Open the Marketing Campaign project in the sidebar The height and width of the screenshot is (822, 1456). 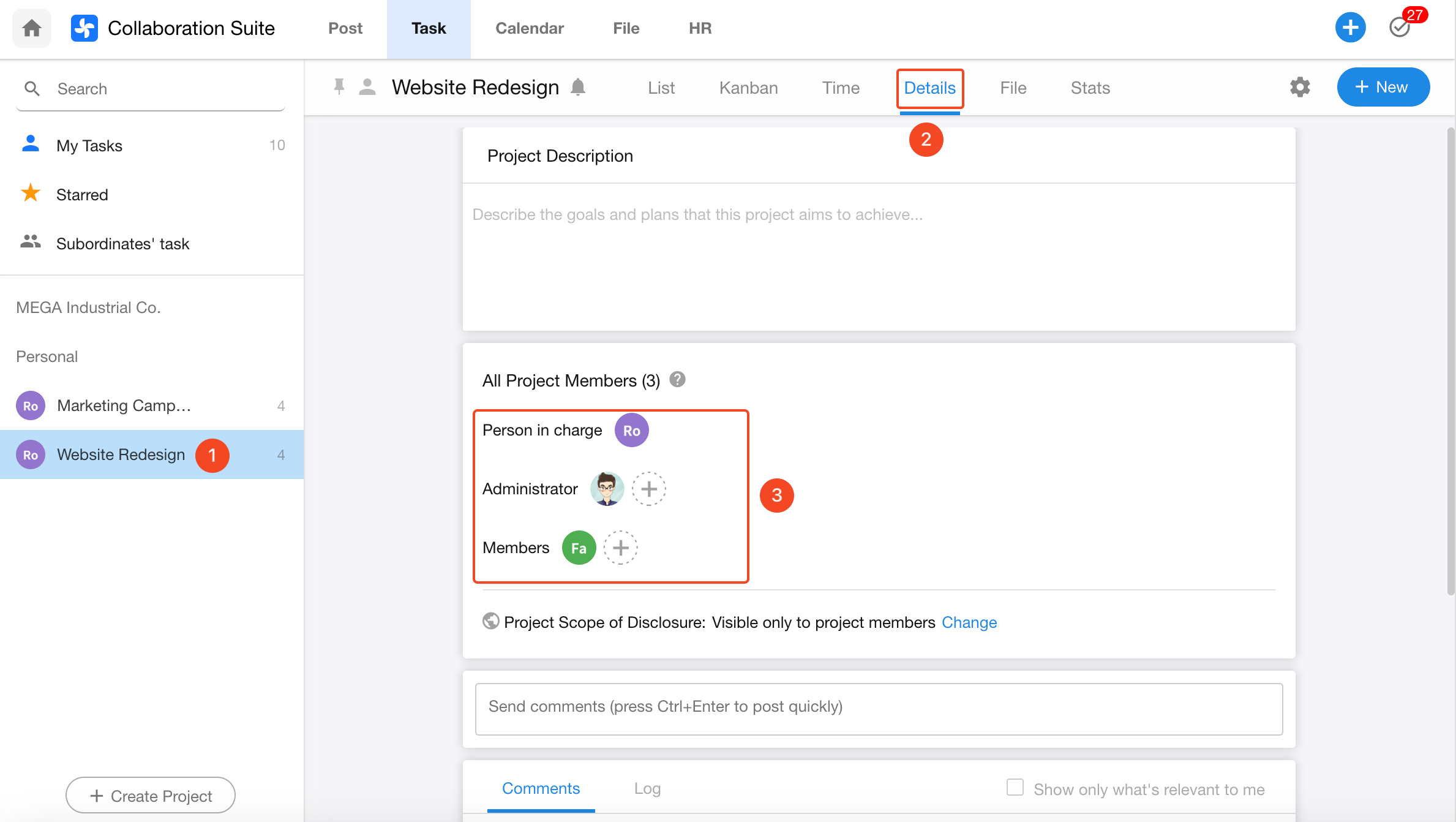click(x=124, y=405)
